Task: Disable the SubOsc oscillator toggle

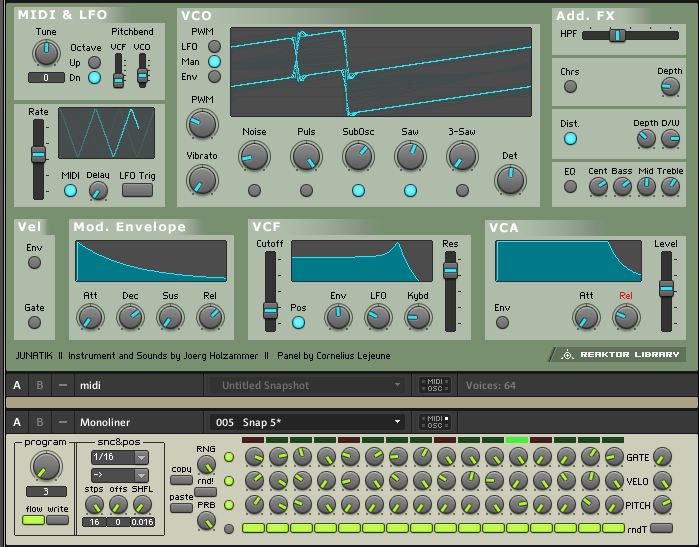Action: click(358, 191)
